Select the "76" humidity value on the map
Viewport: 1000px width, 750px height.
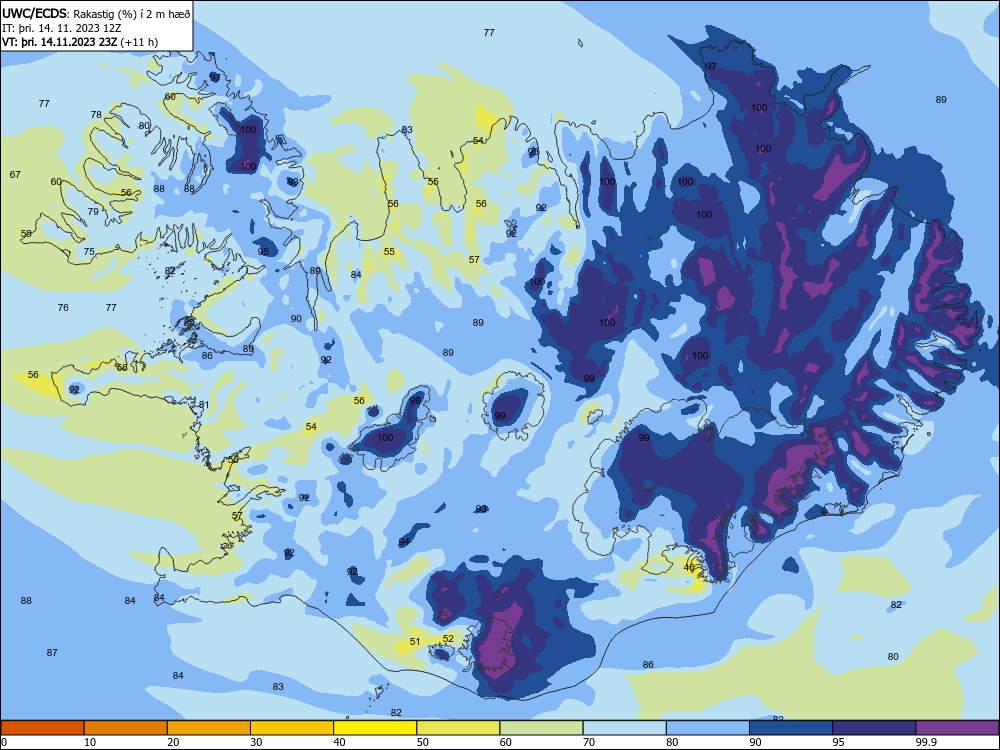pyautogui.click(x=63, y=307)
